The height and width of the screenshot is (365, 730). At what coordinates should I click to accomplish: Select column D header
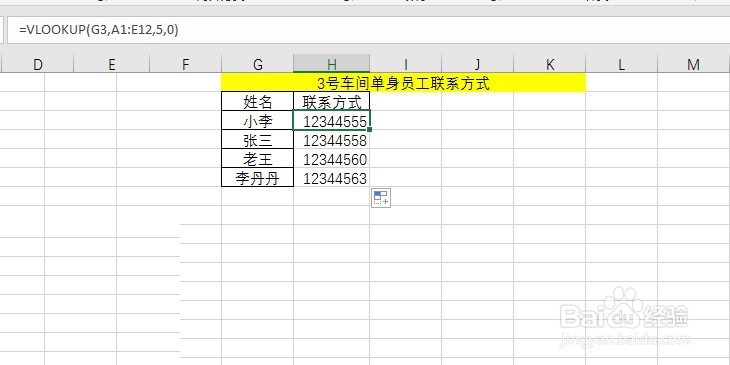(x=37, y=64)
